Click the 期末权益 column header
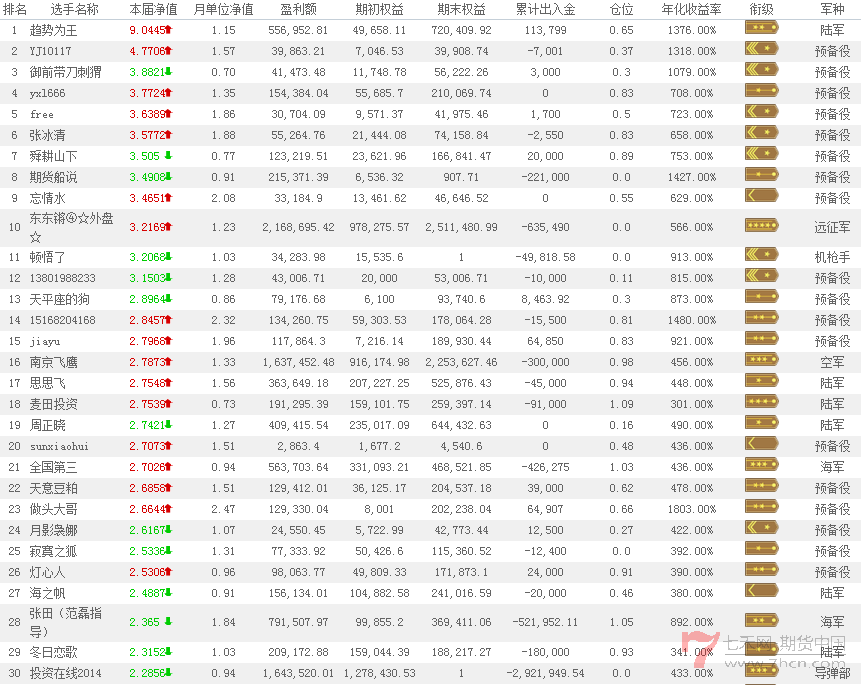This screenshot has height=685, width=861. point(461,9)
